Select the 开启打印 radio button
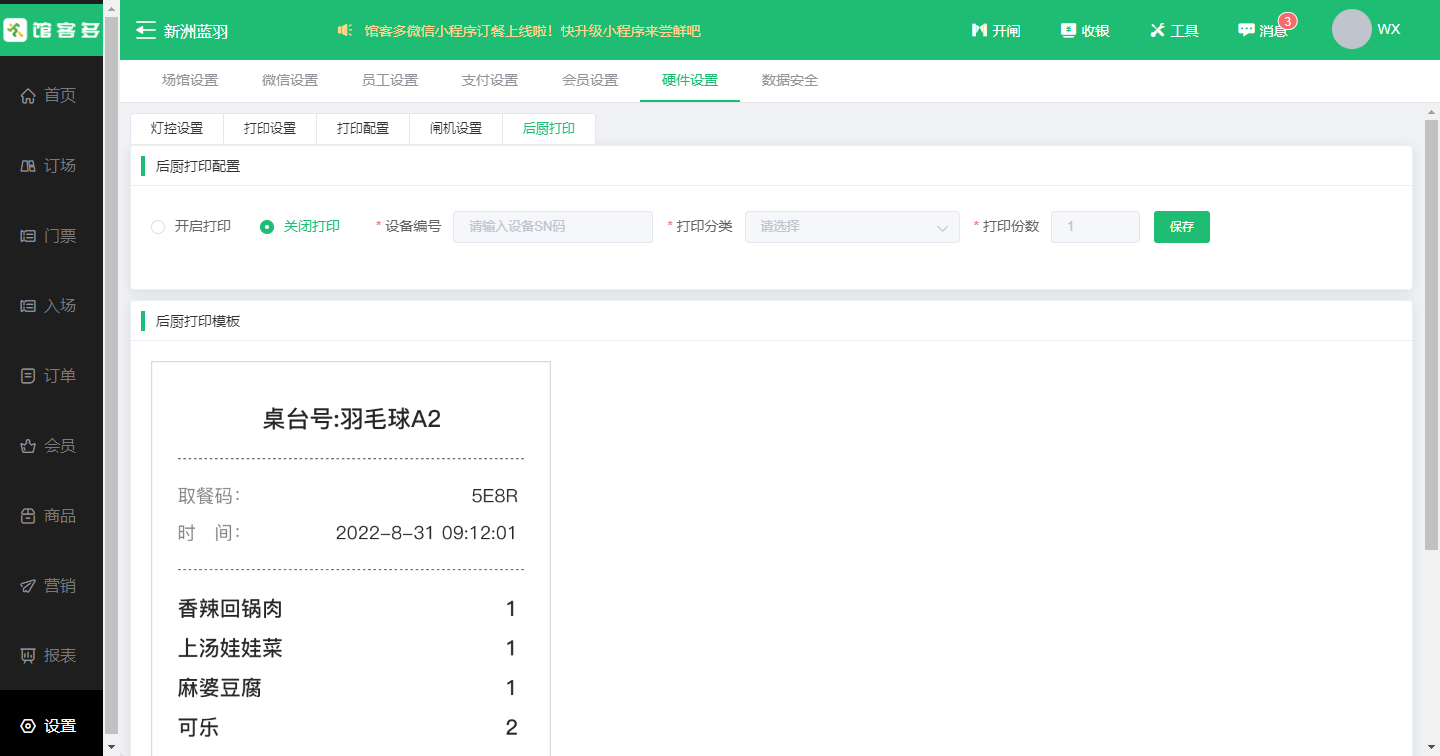 [x=158, y=227]
